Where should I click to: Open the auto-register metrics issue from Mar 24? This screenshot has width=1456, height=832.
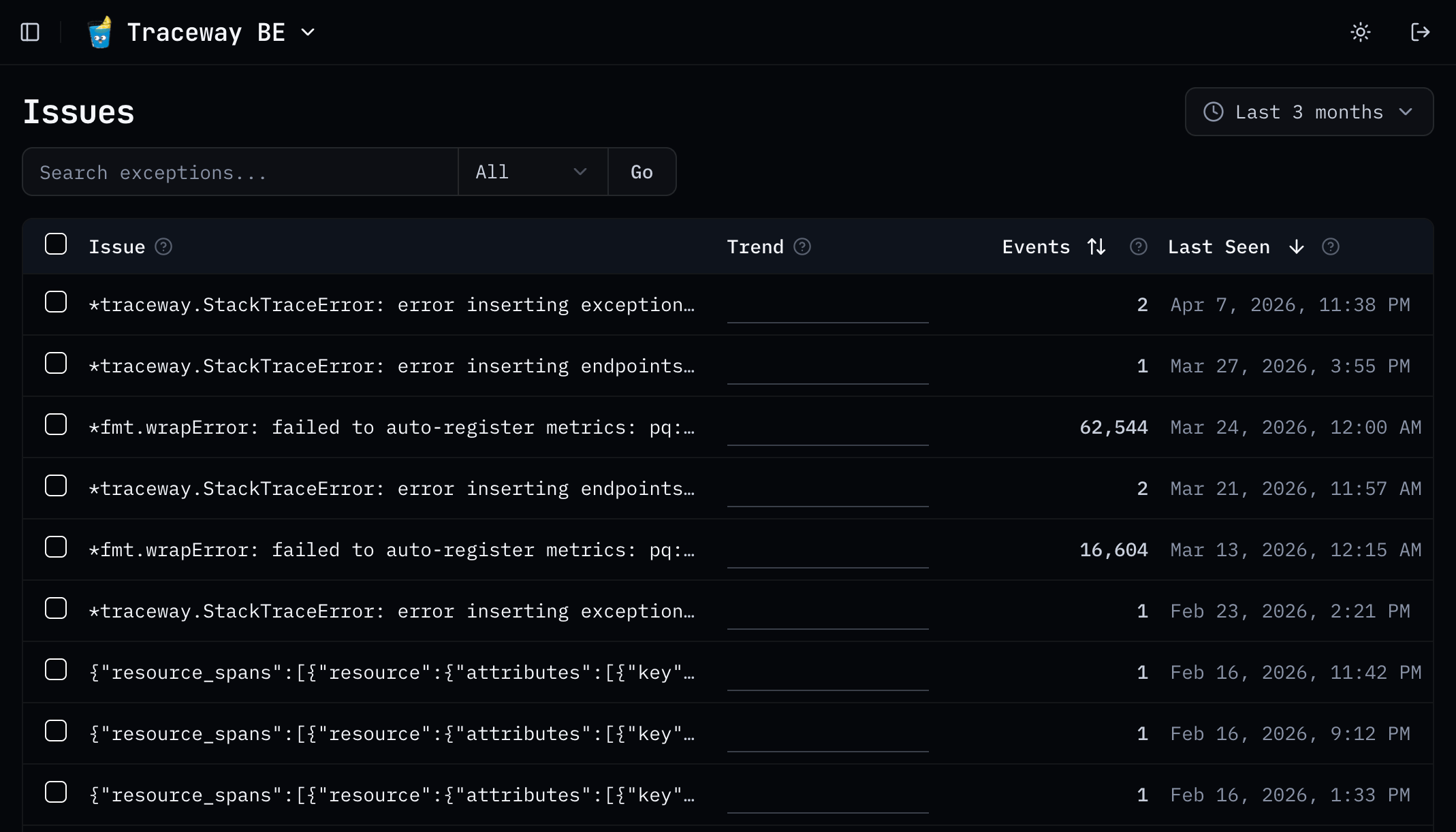point(392,428)
